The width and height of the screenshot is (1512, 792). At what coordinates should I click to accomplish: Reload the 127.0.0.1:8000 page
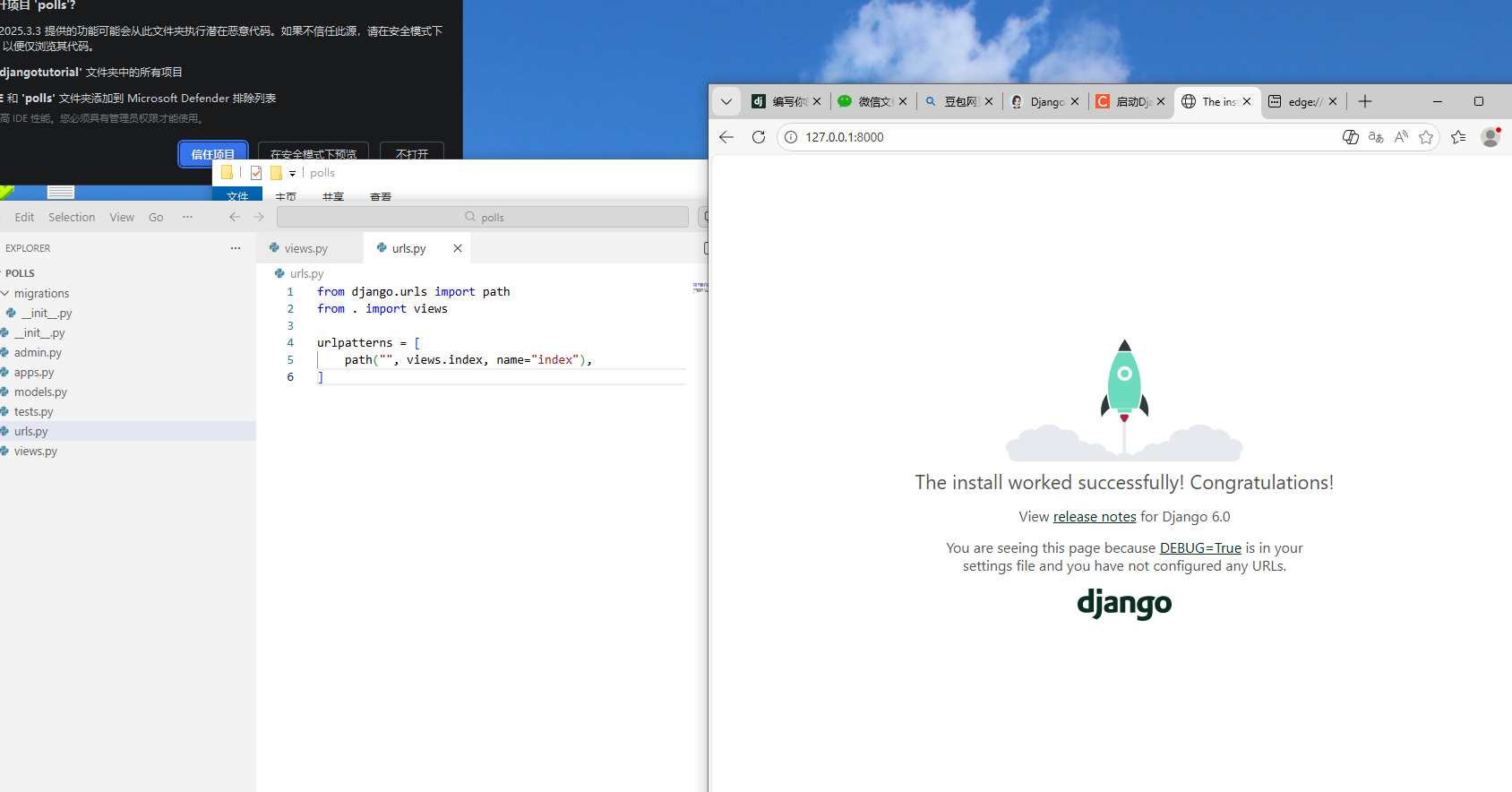(x=759, y=137)
